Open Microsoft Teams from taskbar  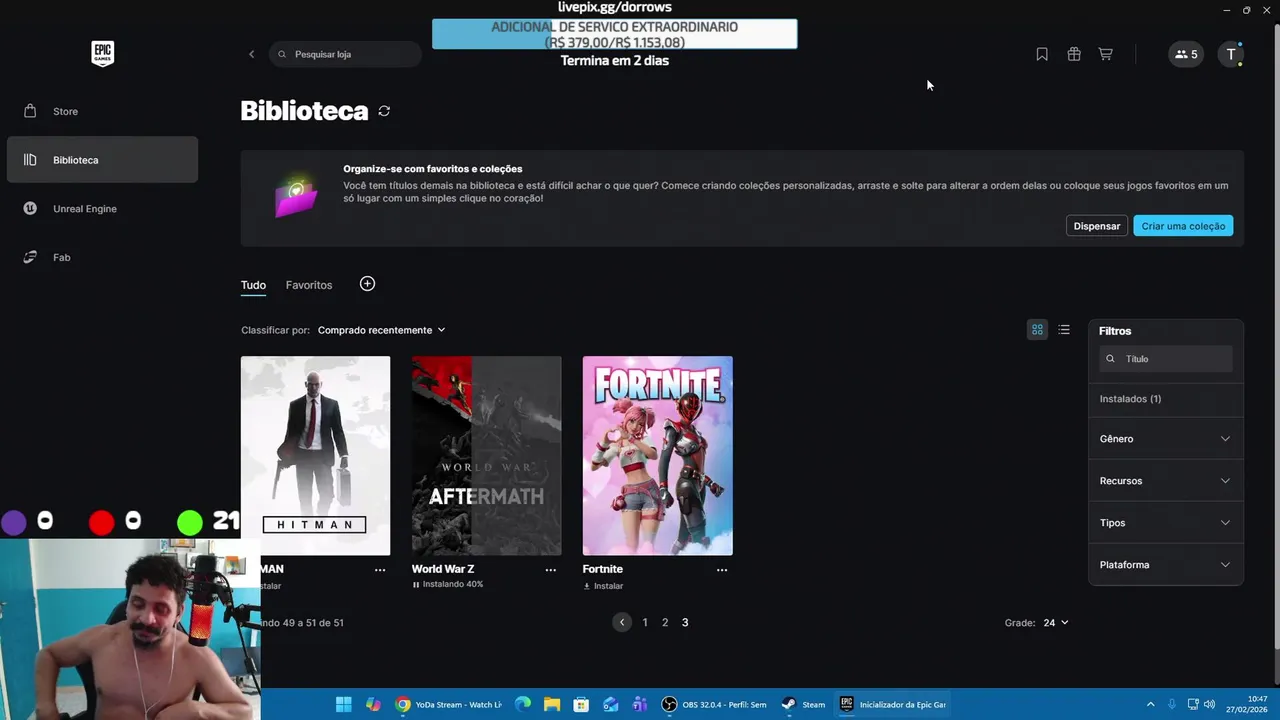point(640,704)
